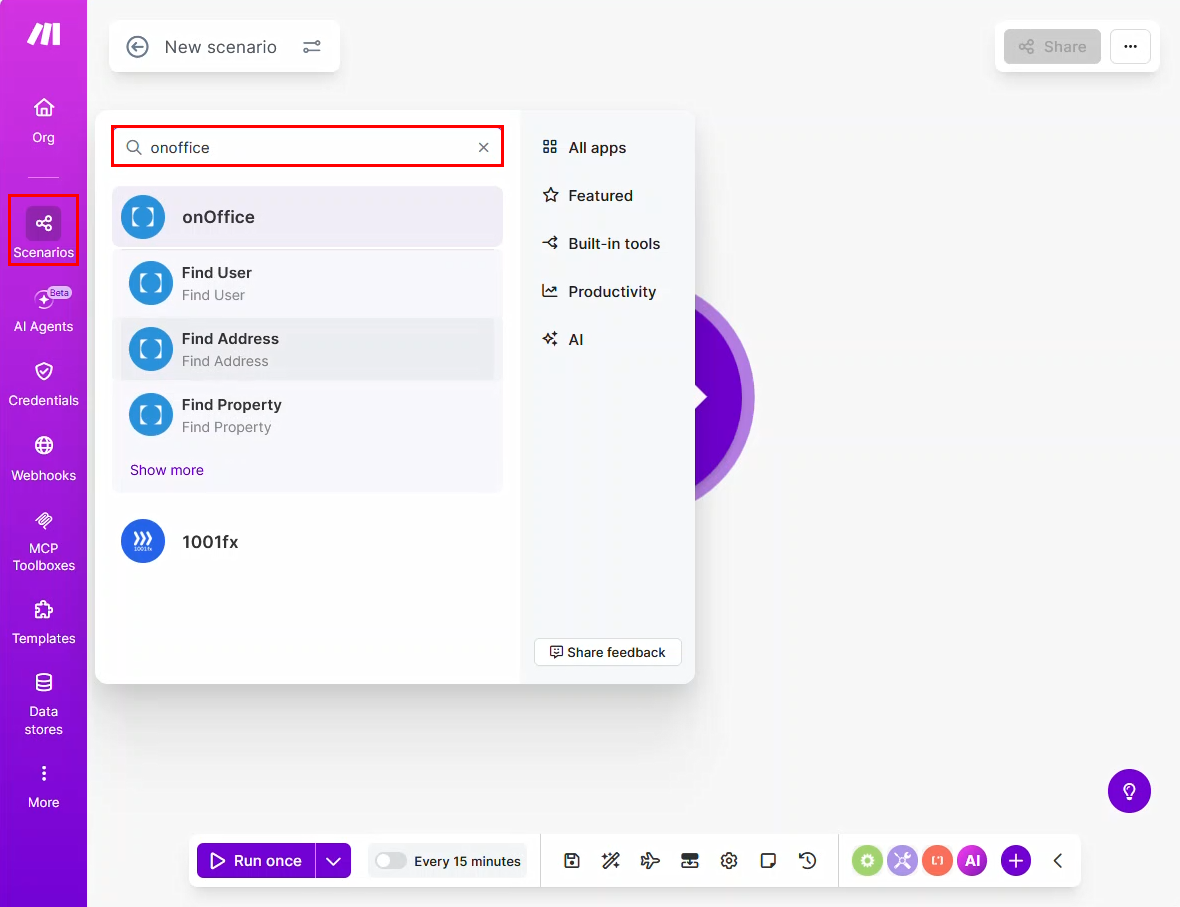Open AI Agents beta section
Viewport: 1180px width, 907px height.
click(44, 309)
